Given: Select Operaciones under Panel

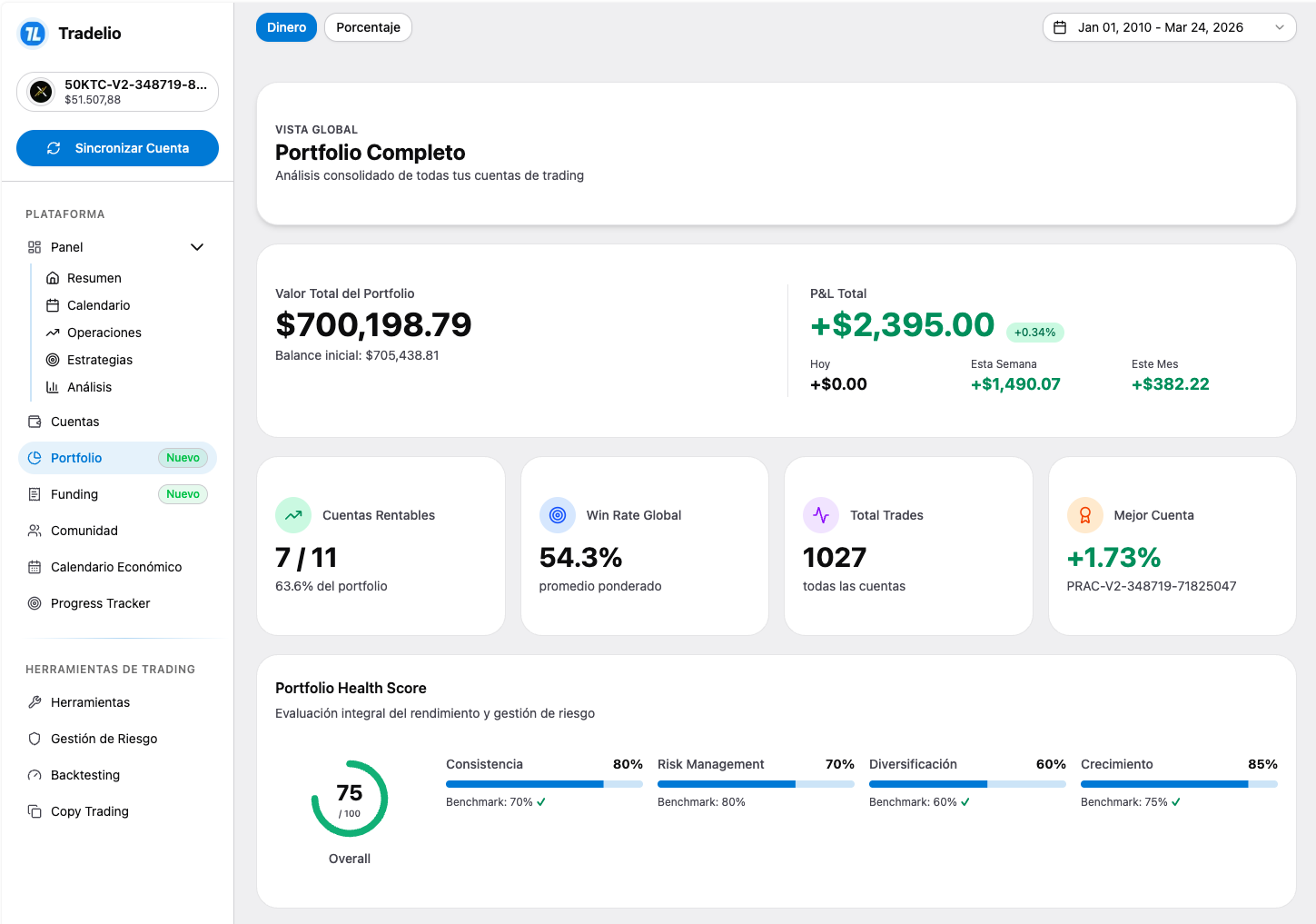Looking at the screenshot, I should (104, 333).
